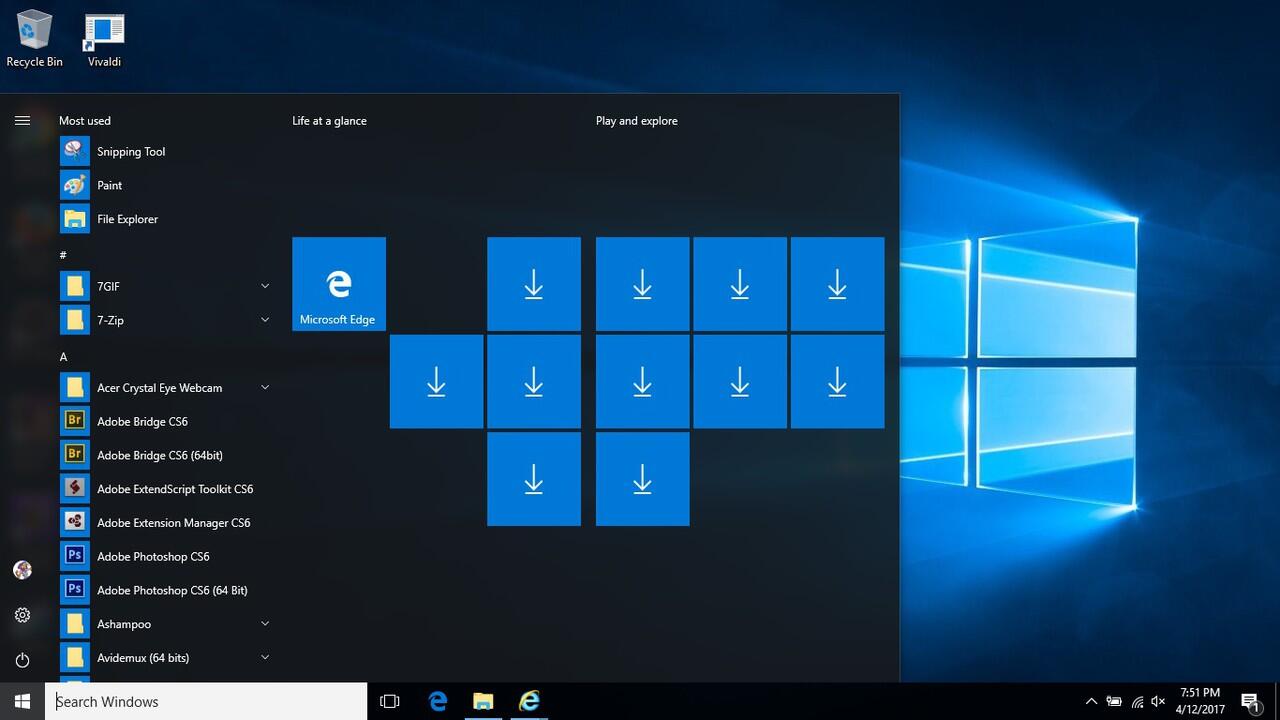The image size is (1280, 720).
Task: Click 'Play and explore' group title
Action: 637,121
